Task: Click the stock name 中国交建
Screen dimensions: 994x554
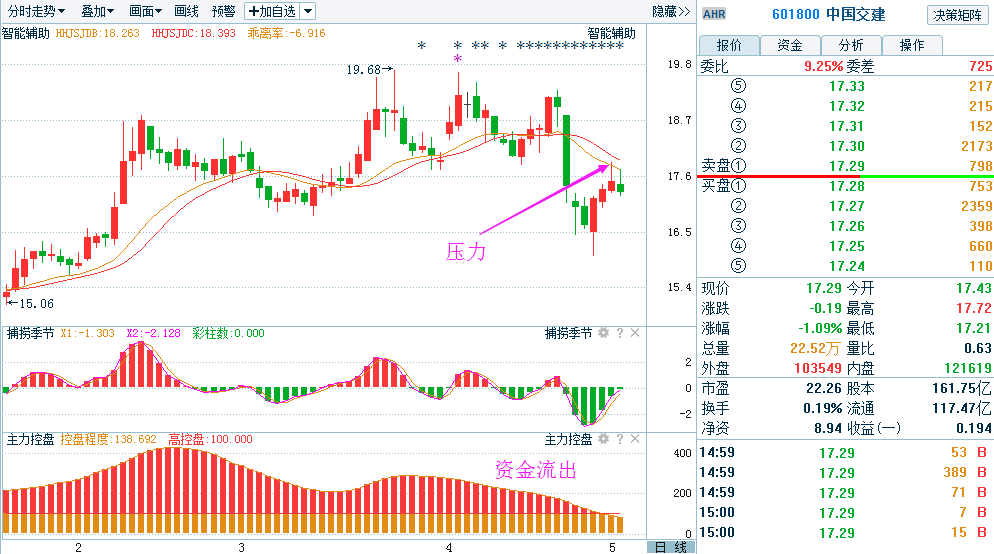Action: (x=856, y=14)
